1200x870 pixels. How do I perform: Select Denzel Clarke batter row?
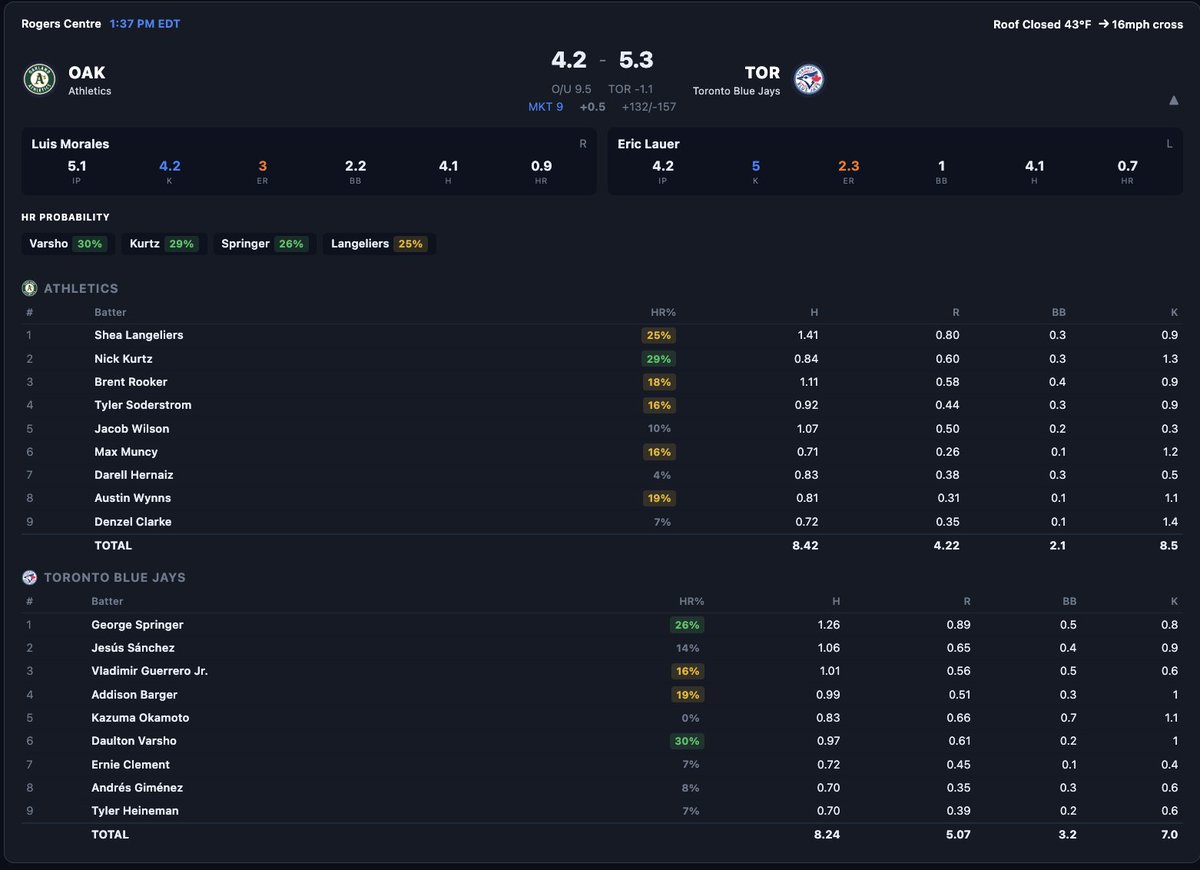(600, 522)
